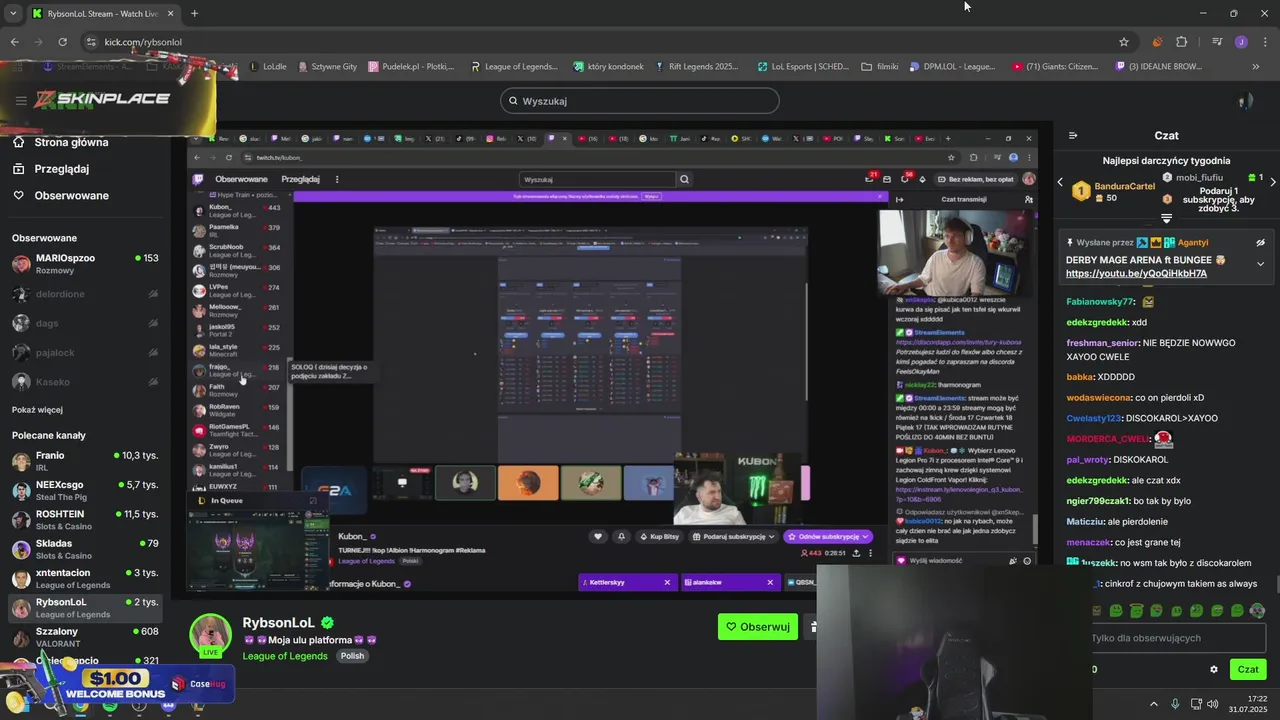Open Chrome three-dot menu

pos(1263,42)
